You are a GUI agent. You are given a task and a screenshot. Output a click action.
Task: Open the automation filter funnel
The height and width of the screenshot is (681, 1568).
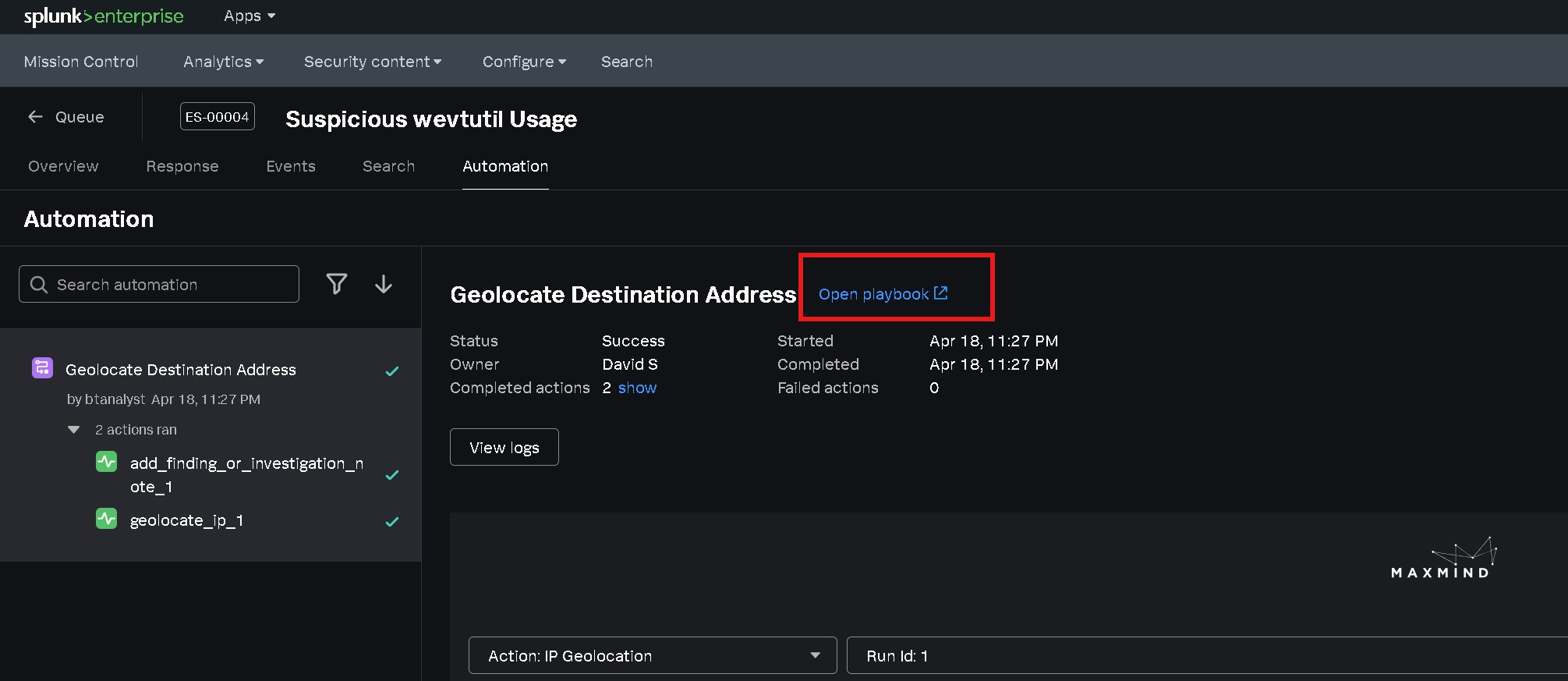coord(336,284)
